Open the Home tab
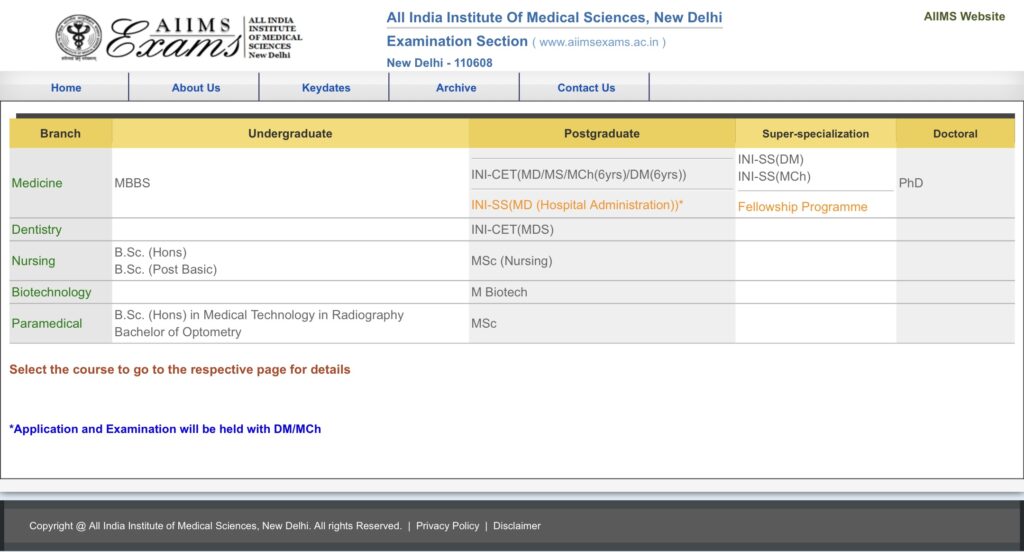This screenshot has width=1024, height=552. (x=66, y=88)
